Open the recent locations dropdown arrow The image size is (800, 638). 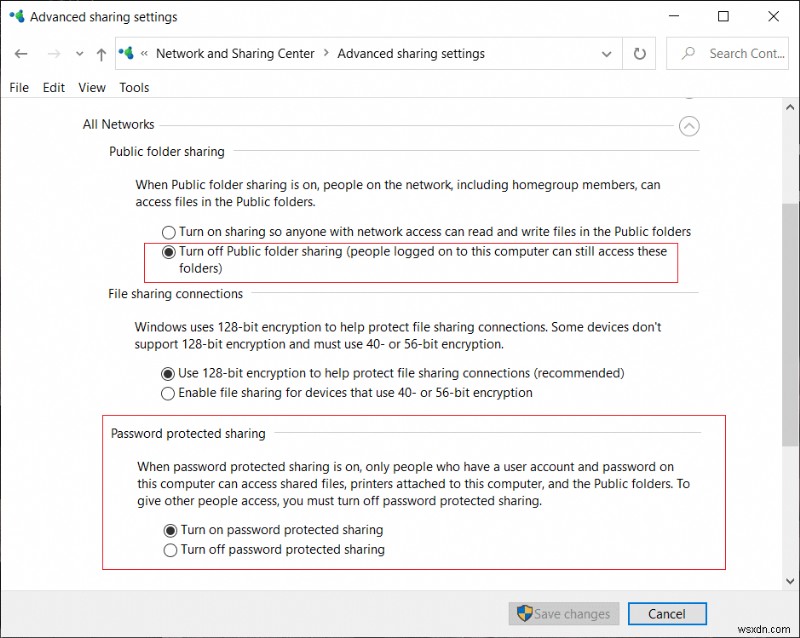tap(79, 54)
